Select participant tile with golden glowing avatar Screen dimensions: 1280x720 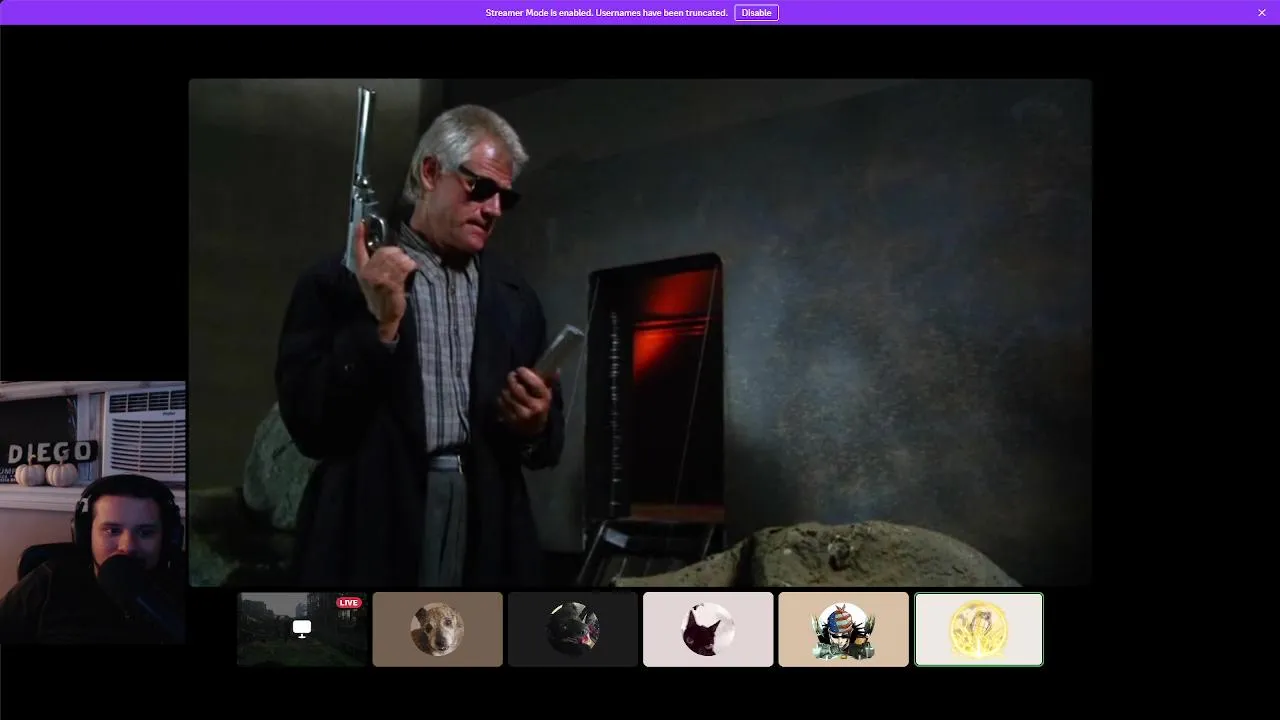click(979, 629)
